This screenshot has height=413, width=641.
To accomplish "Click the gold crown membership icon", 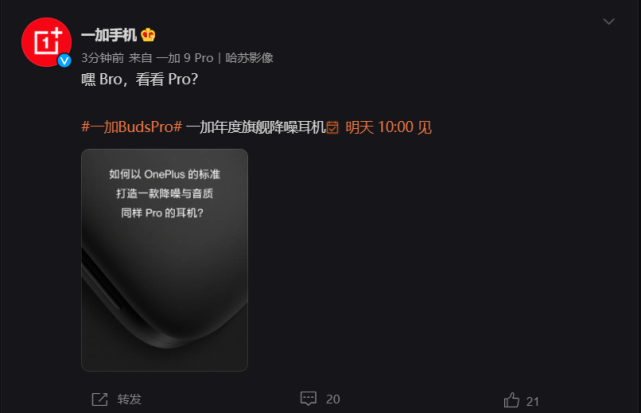I will 148,35.
